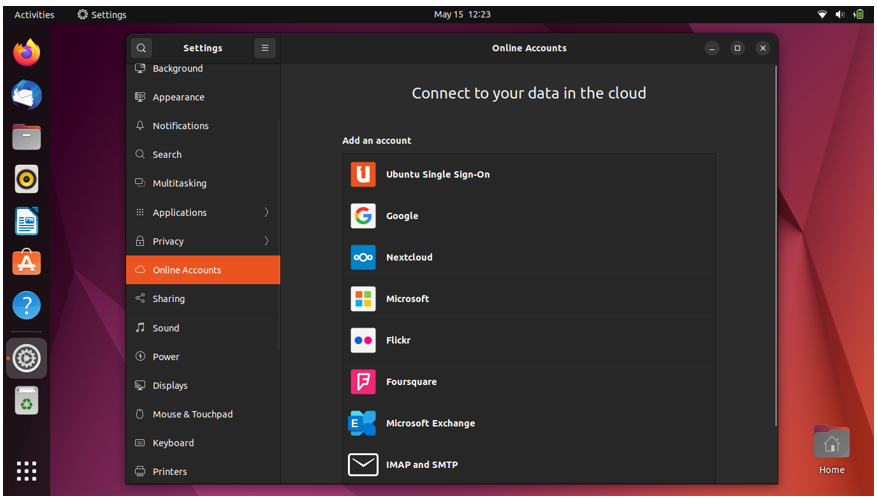
Task: Add a Nextcloud account
Action: (529, 257)
